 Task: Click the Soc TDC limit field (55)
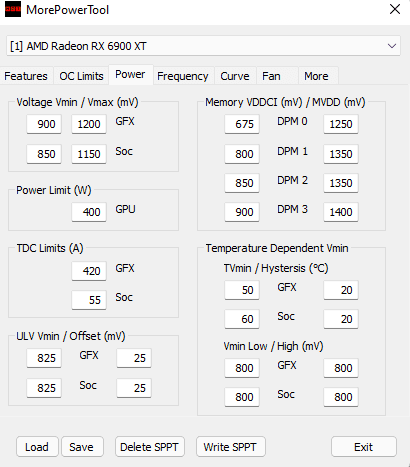[x=89, y=300]
